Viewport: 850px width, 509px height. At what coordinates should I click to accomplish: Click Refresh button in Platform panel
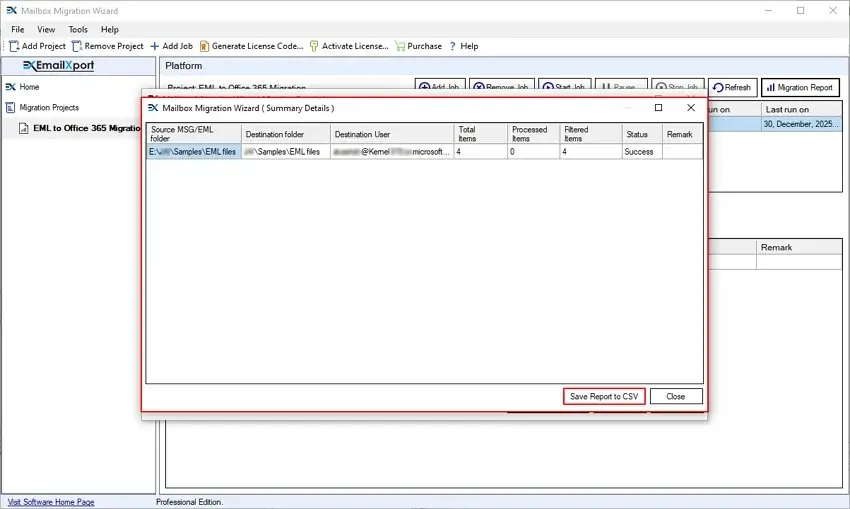point(732,87)
